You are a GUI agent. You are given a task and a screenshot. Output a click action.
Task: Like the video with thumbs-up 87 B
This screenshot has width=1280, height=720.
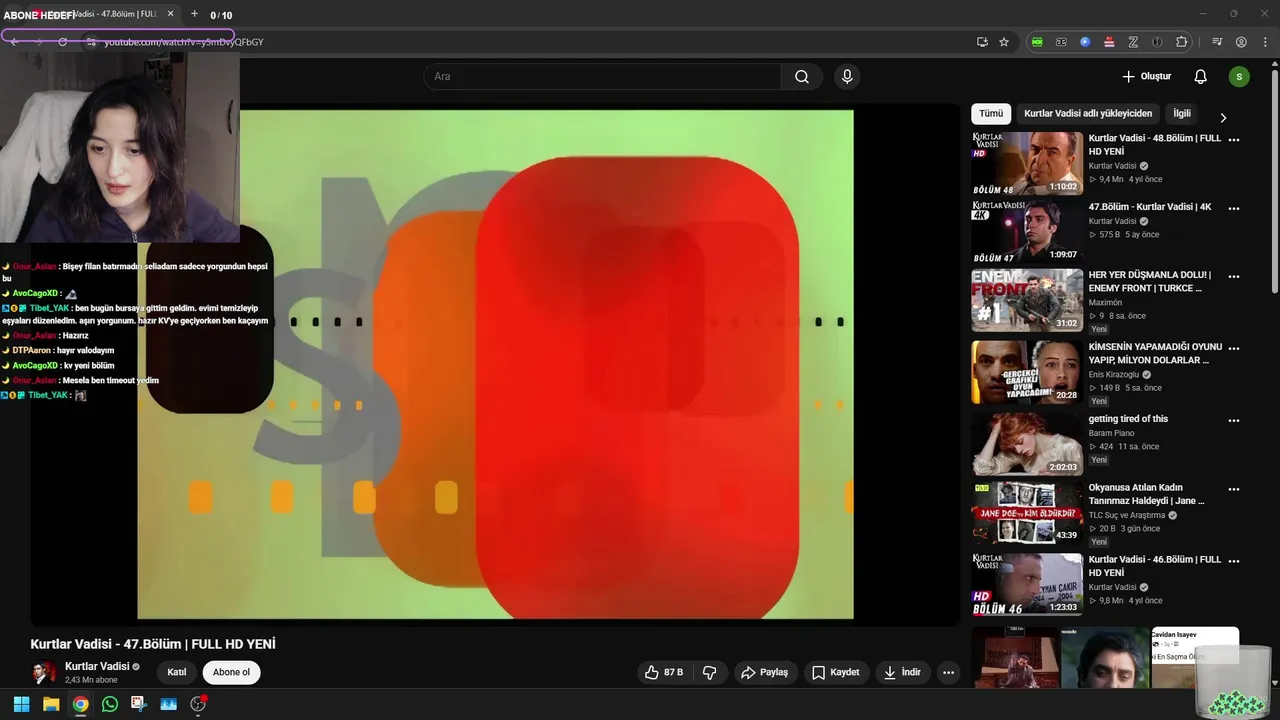[664, 672]
